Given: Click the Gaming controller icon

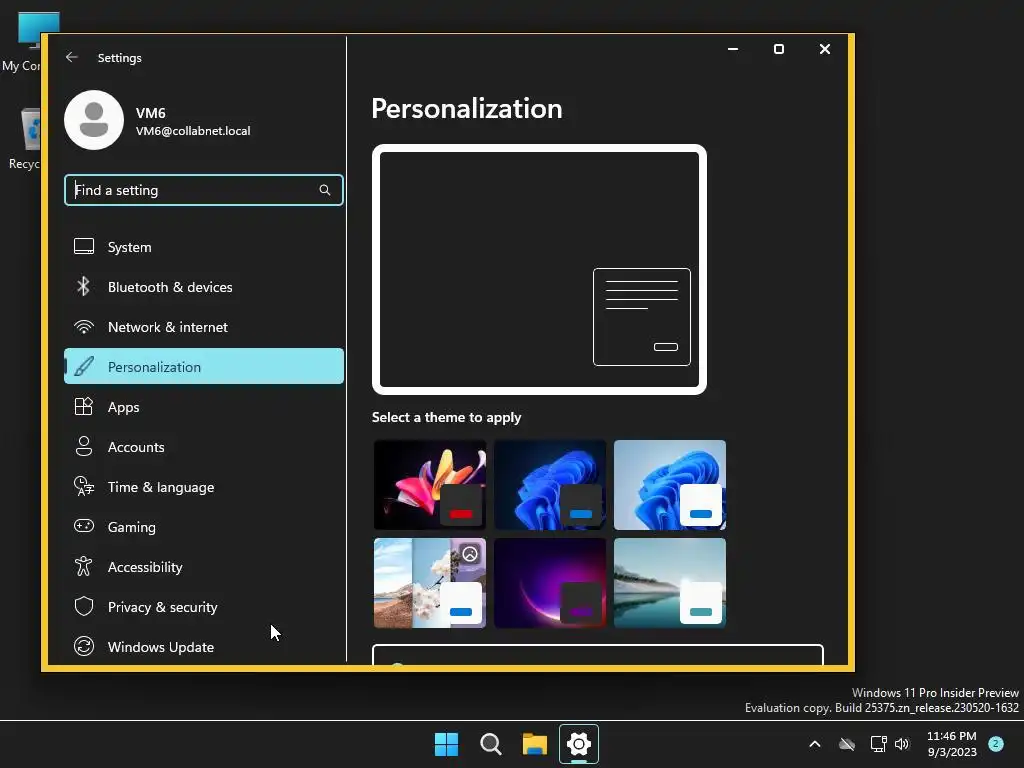Looking at the screenshot, I should point(84,526).
